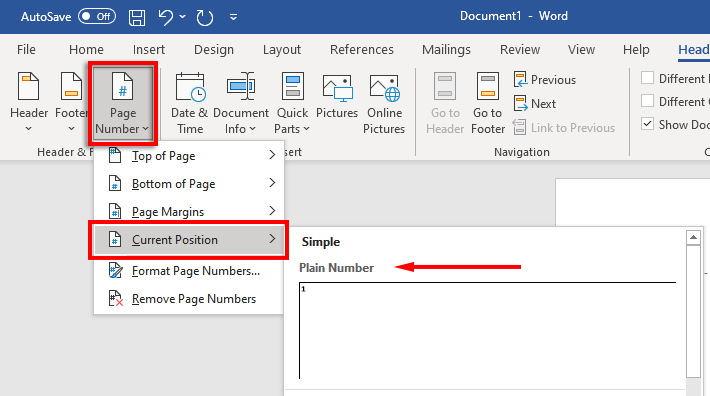Click the Previous navigation icon
This screenshot has height=396, width=710.
[520, 80]
